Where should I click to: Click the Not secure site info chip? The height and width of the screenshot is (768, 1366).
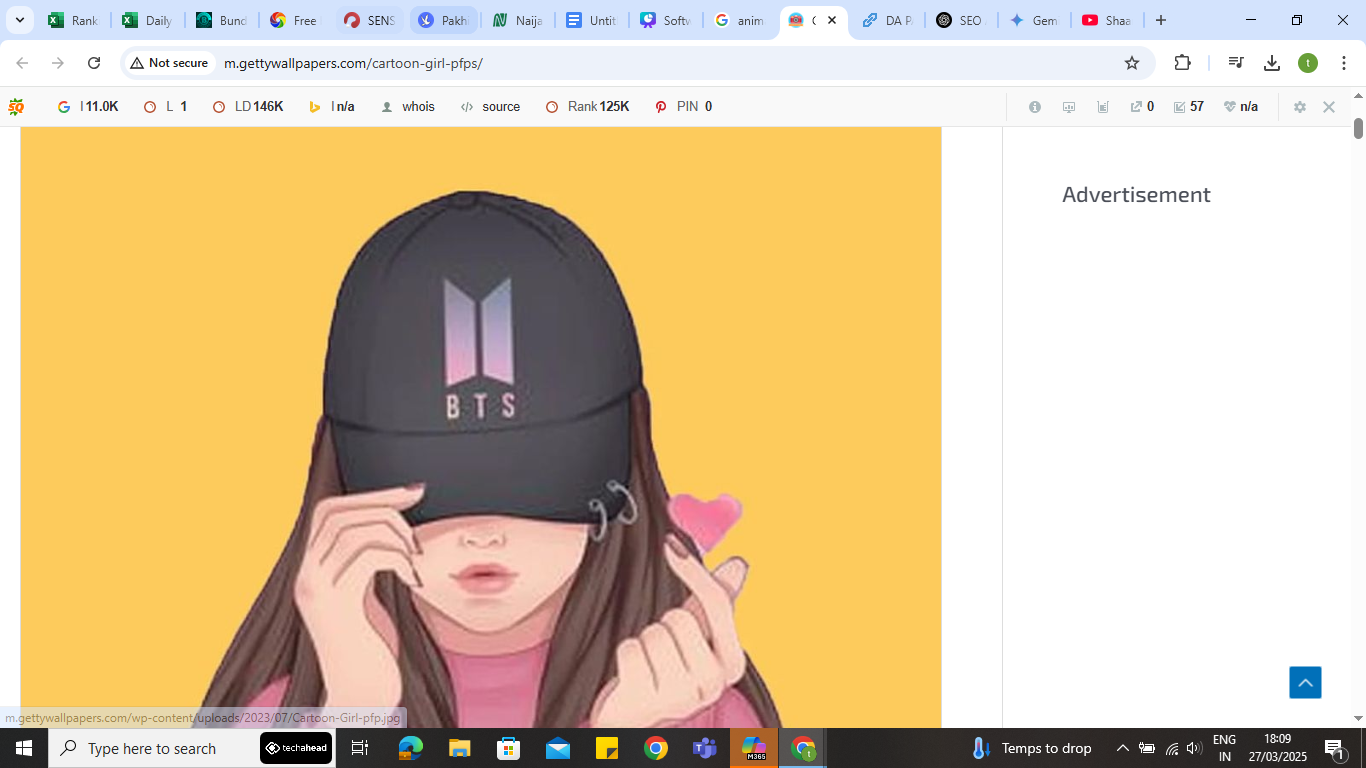pyautogui.click(x=169, y=63)
